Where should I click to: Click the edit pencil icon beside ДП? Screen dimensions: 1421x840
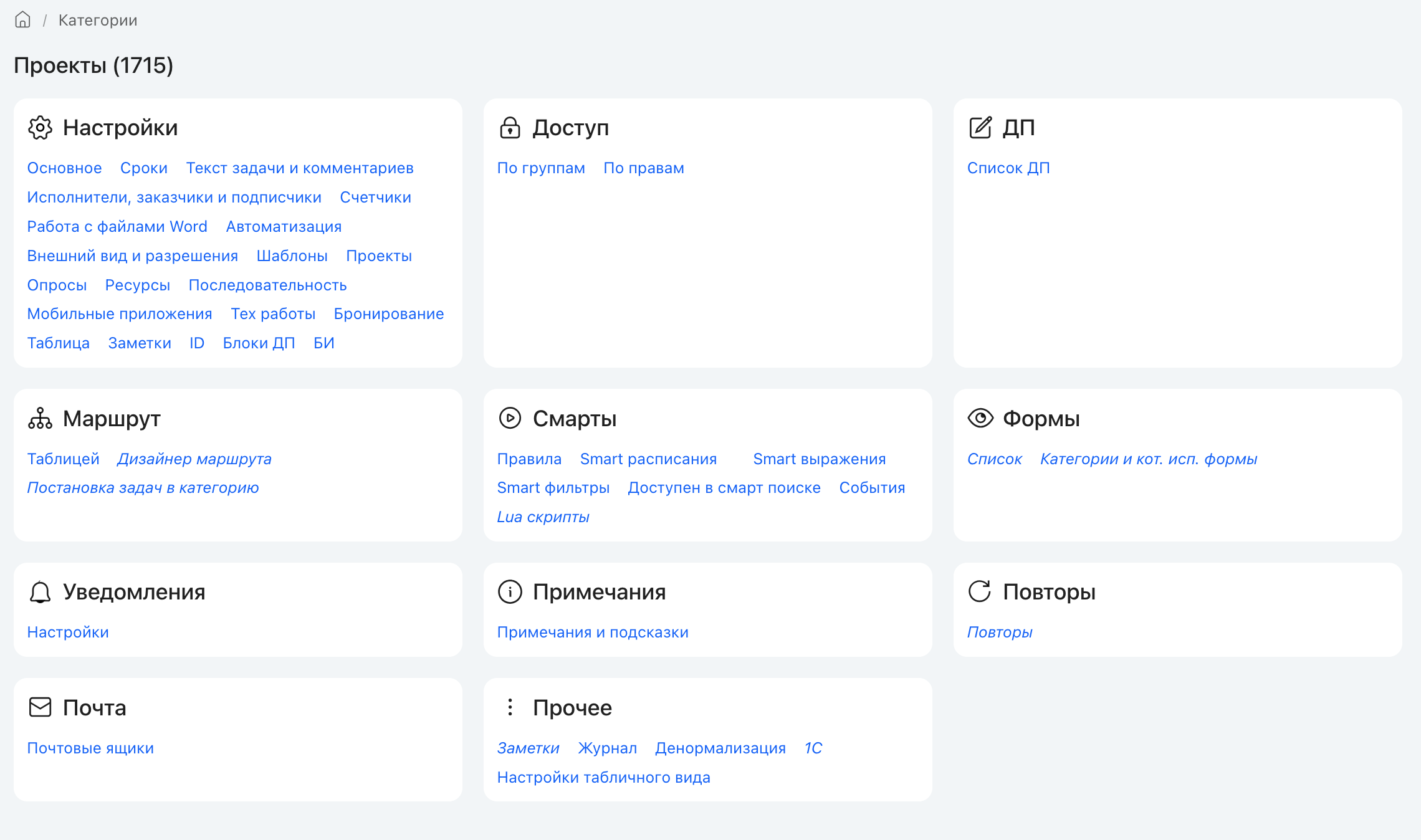980,128
